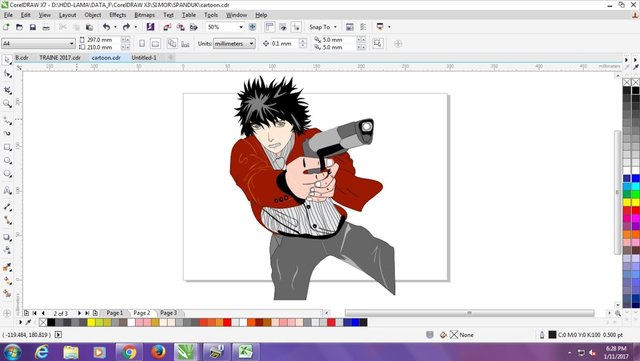Toggle Current Page layout button
The image size is (640, 361).
click(185, 44)
